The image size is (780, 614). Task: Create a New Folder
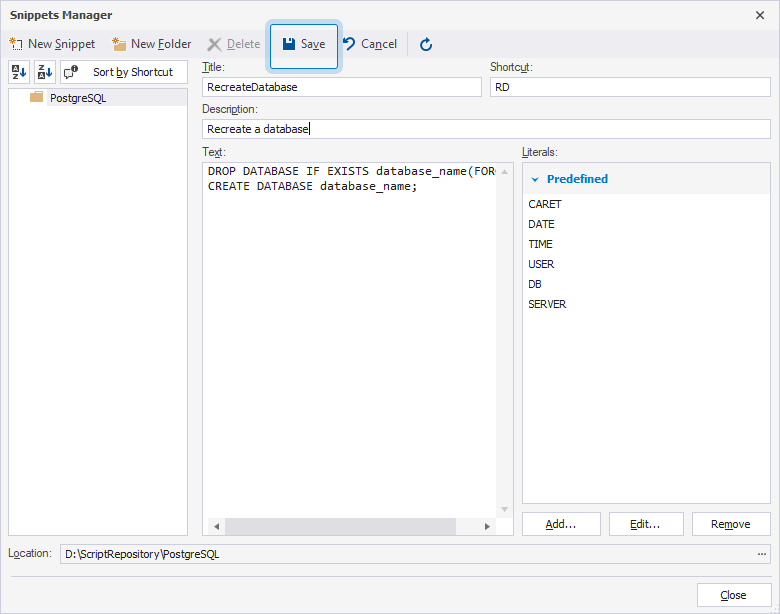pyautogui.click(x=152, y=44)
